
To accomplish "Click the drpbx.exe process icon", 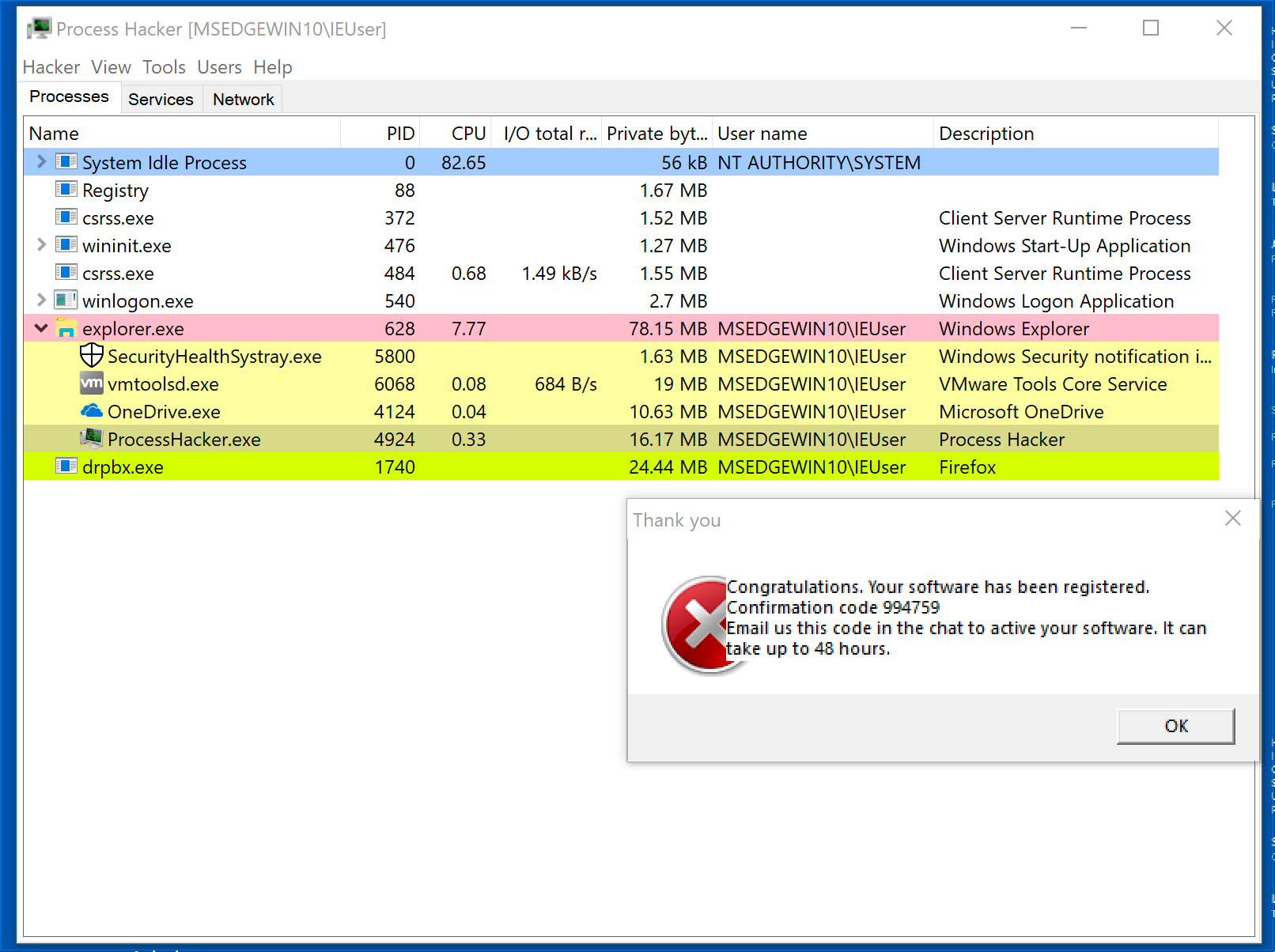I will [x=66, y=466].
